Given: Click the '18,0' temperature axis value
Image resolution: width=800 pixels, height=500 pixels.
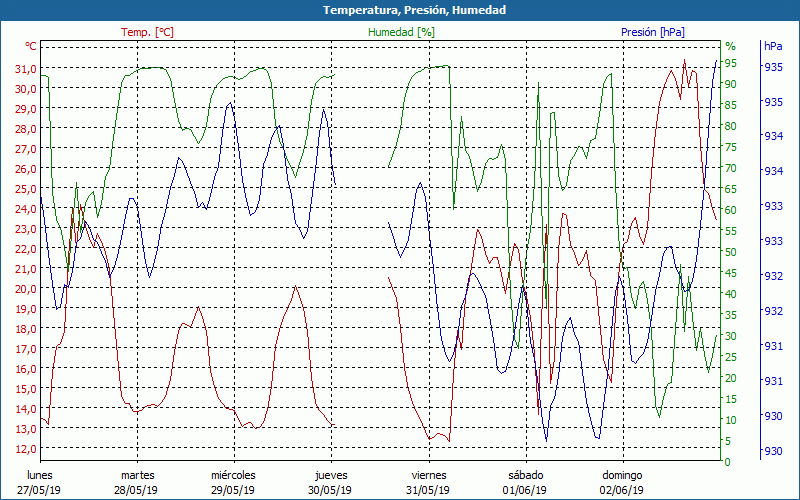Looking at the screenshot, I should (x=26, y=329).
